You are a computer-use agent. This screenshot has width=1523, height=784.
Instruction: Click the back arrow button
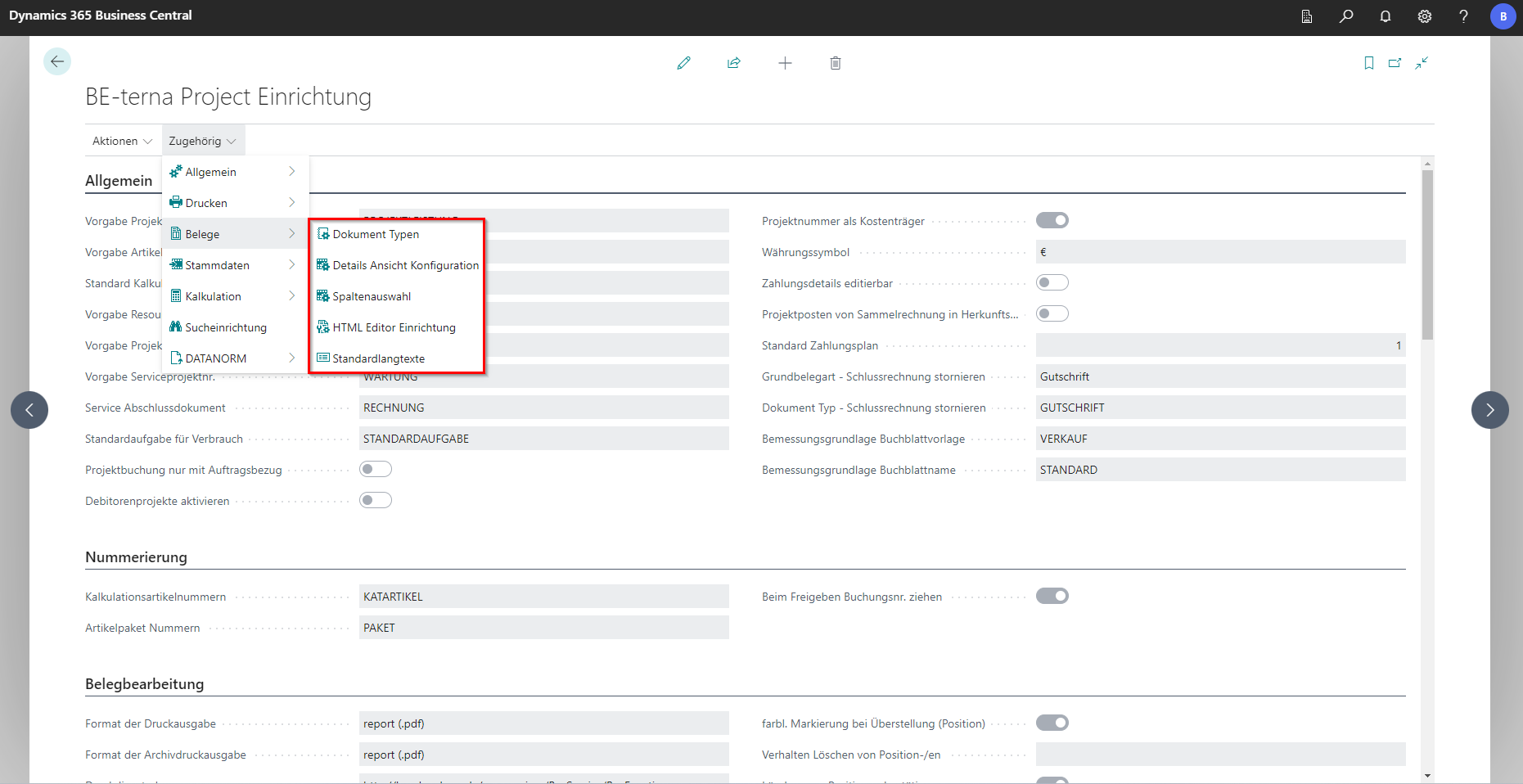click(57, 61)
